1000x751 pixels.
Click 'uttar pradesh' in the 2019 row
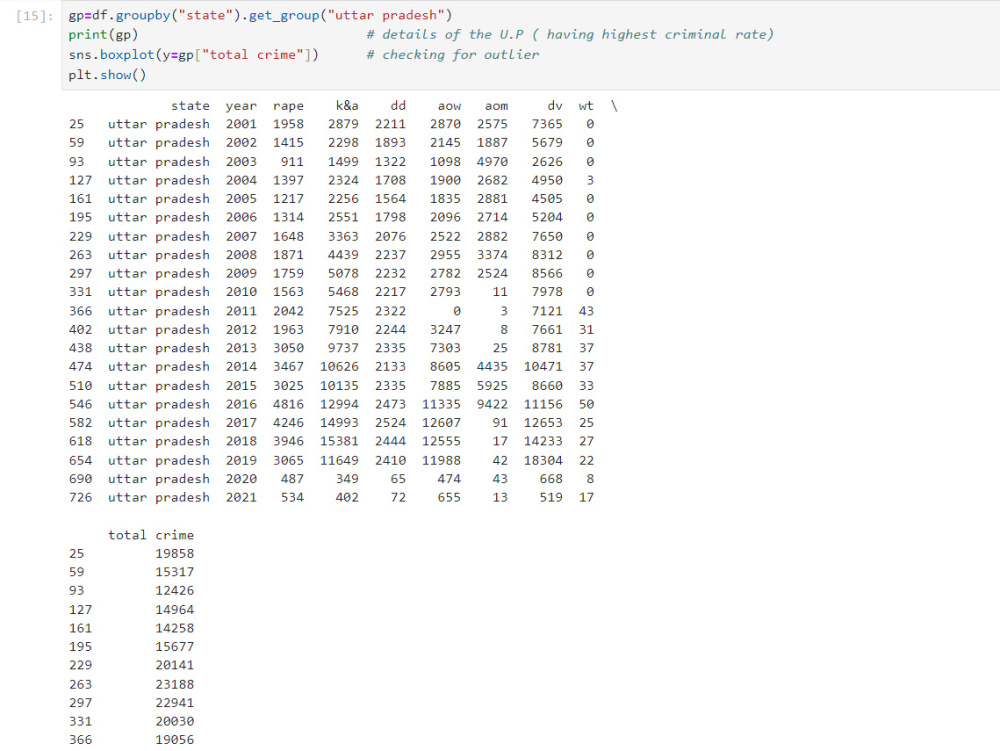click(159, 460)
